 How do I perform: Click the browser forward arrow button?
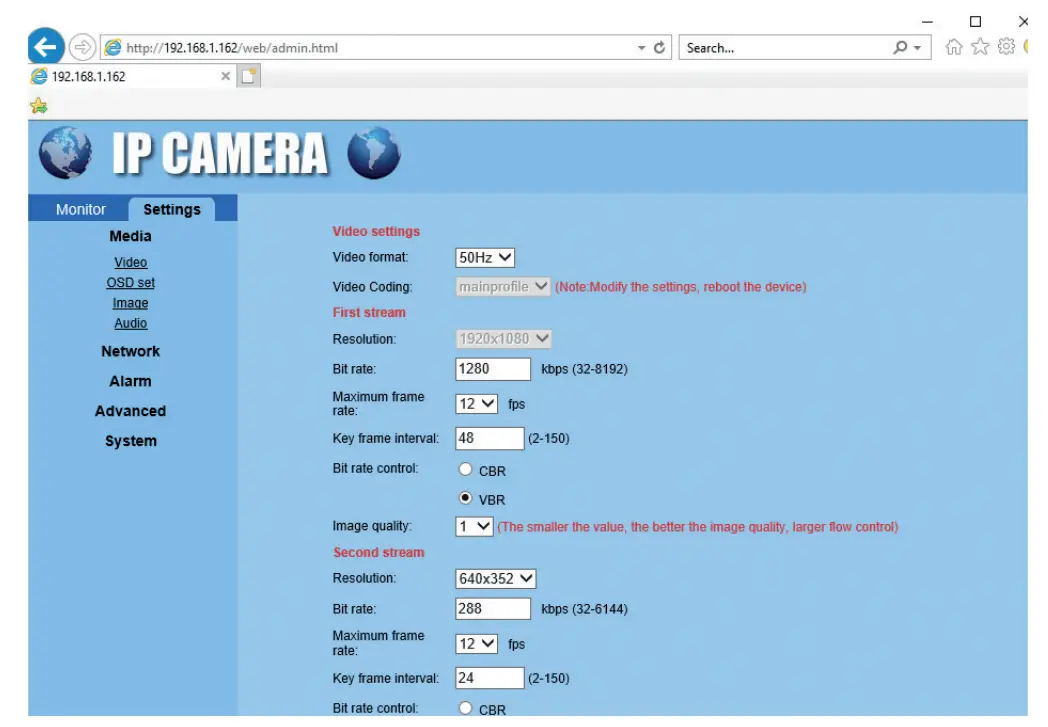pos(82,47)
